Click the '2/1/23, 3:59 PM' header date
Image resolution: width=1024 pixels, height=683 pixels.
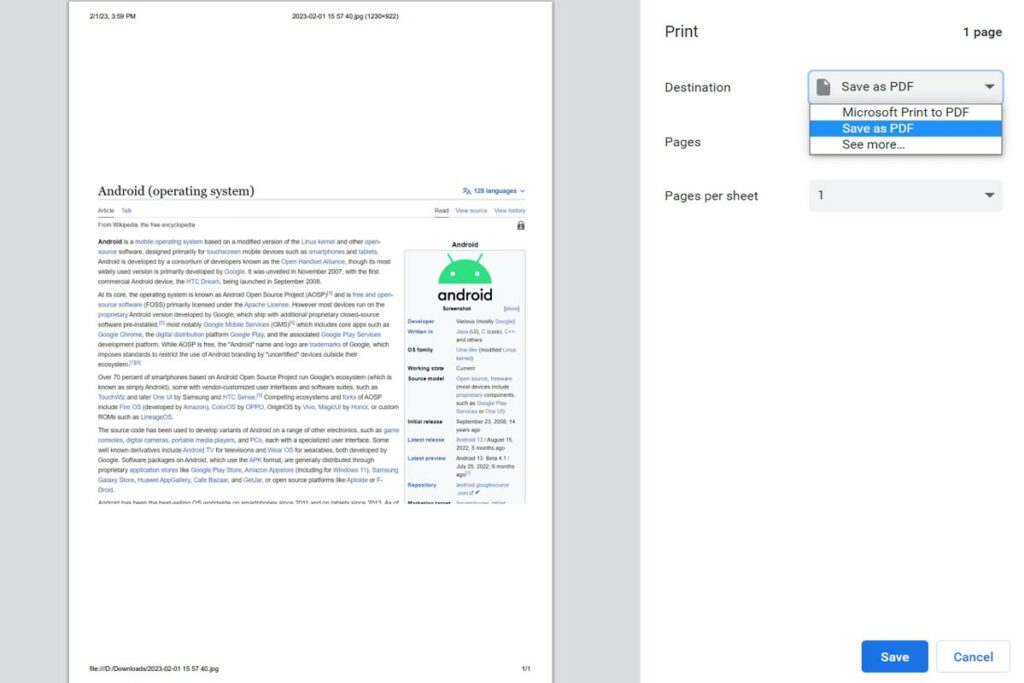(112, 16)
